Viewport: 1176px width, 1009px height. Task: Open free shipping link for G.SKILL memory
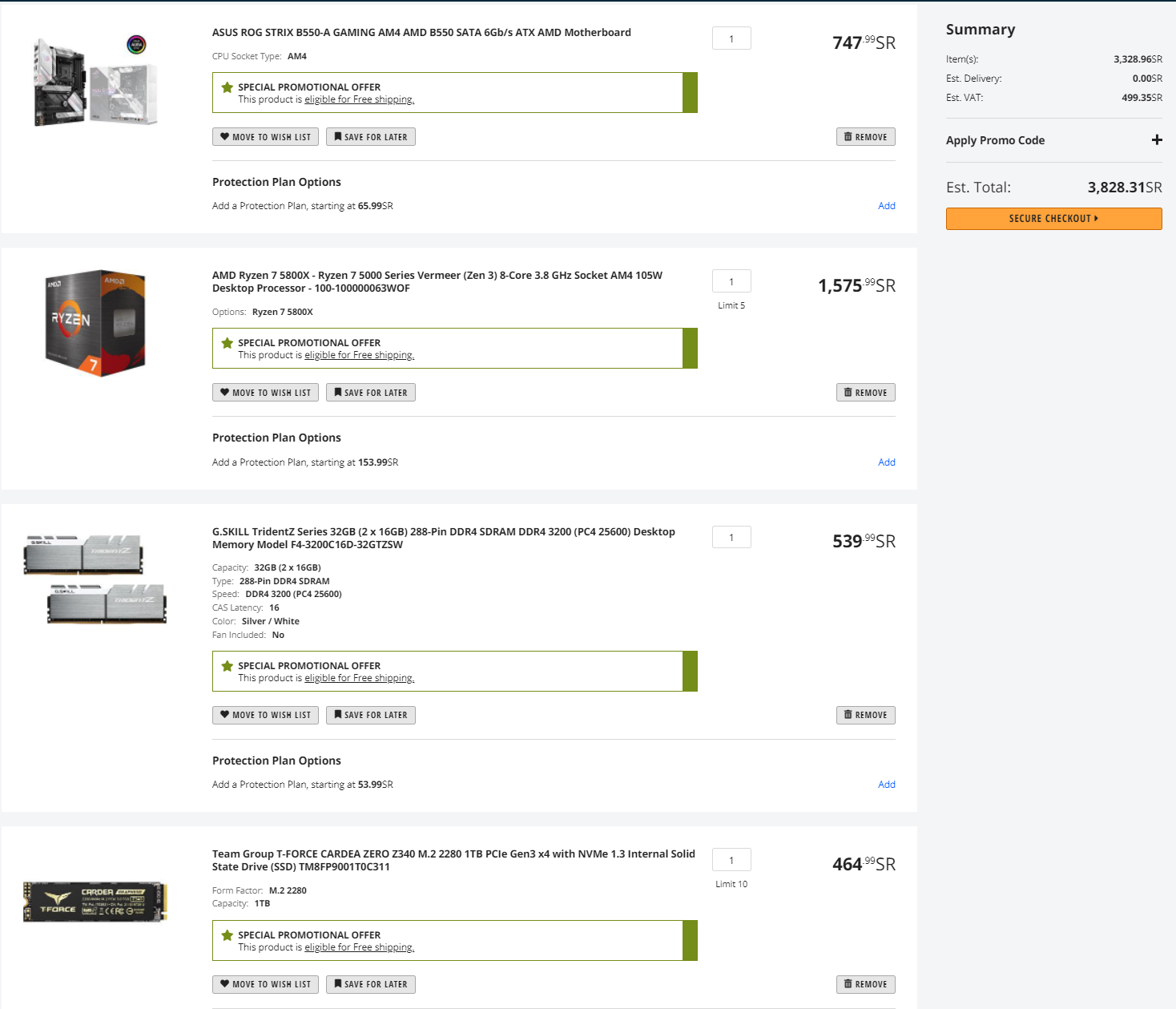point(359,678)
